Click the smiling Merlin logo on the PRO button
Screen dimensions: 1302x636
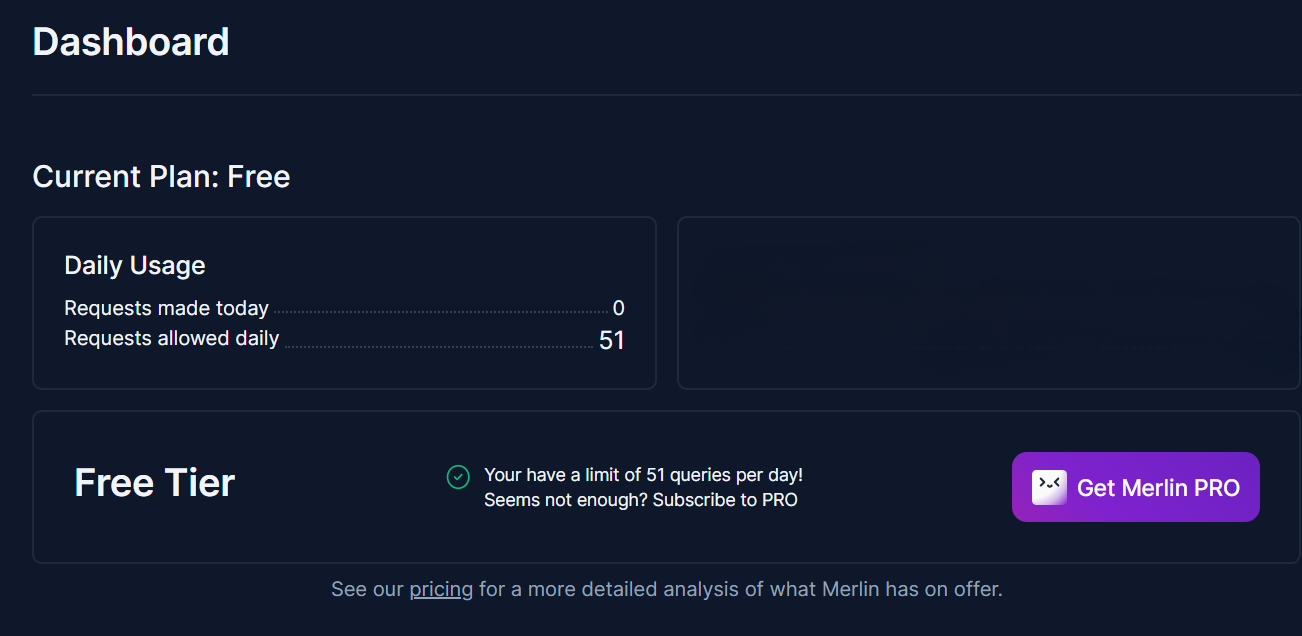tap(1048, 486)
